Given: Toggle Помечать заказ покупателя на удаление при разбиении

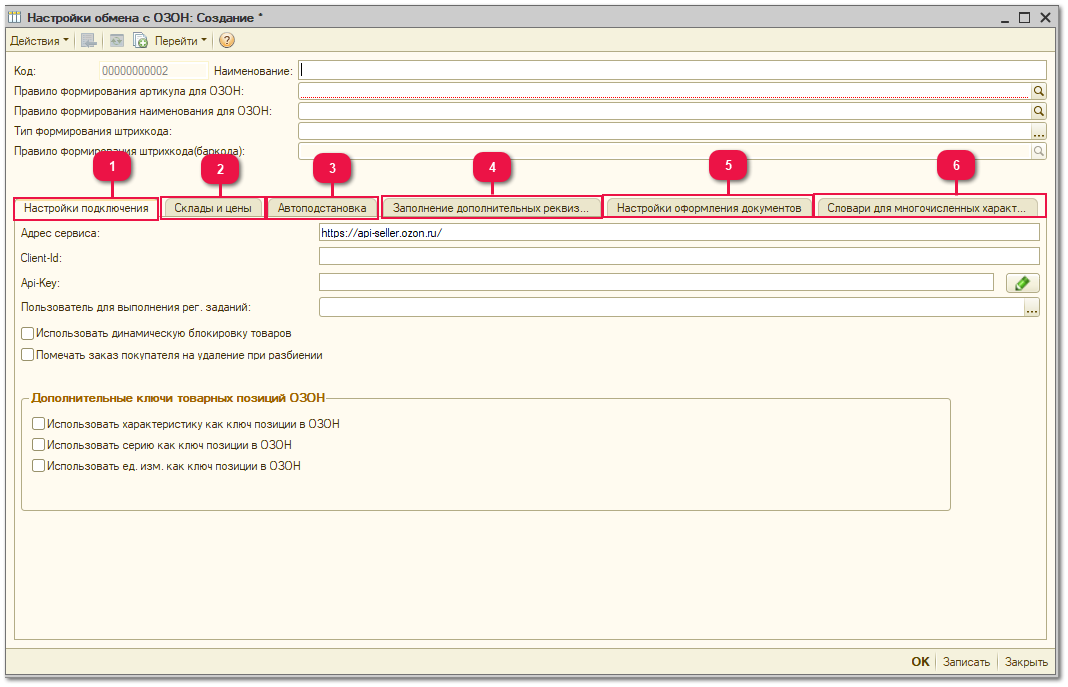Looking at the screenshot, I should pyautogui.click(x=27, y=355).
